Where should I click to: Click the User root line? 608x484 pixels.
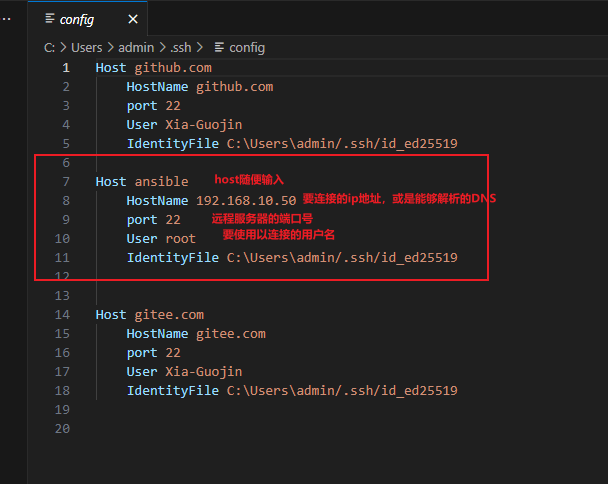pos(161,239)
